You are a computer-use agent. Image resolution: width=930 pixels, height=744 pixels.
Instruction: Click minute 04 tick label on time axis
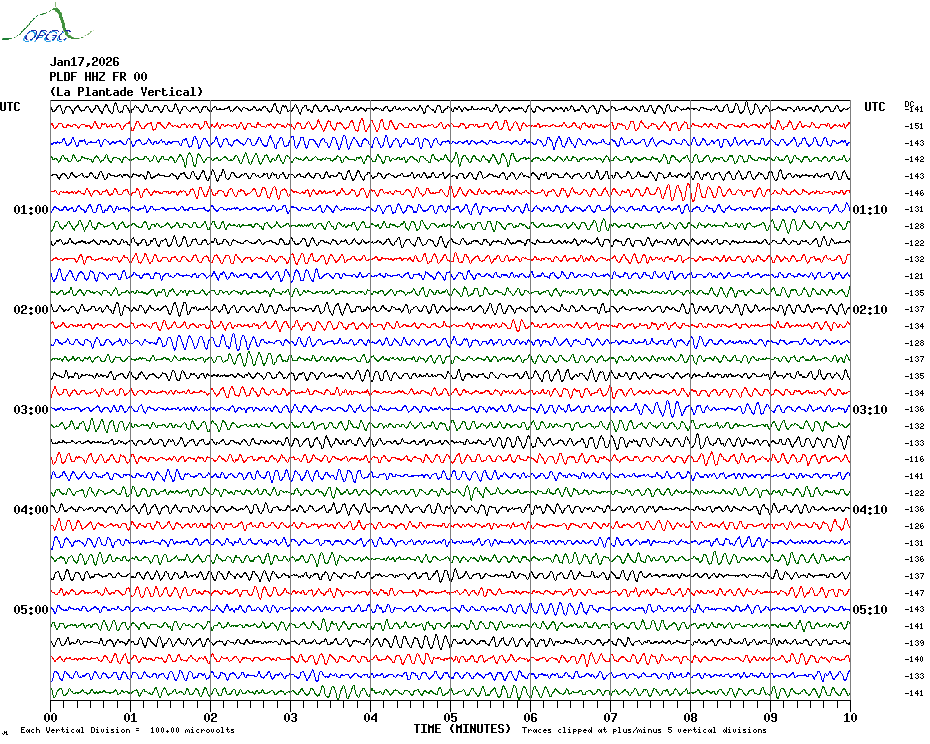(x=370, y=718)
